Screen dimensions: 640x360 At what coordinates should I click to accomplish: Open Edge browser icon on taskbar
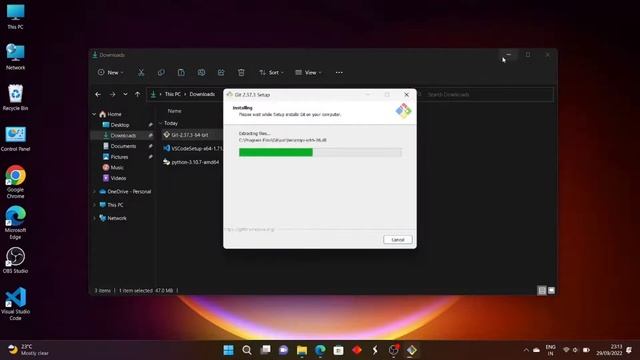click(320, 350)
